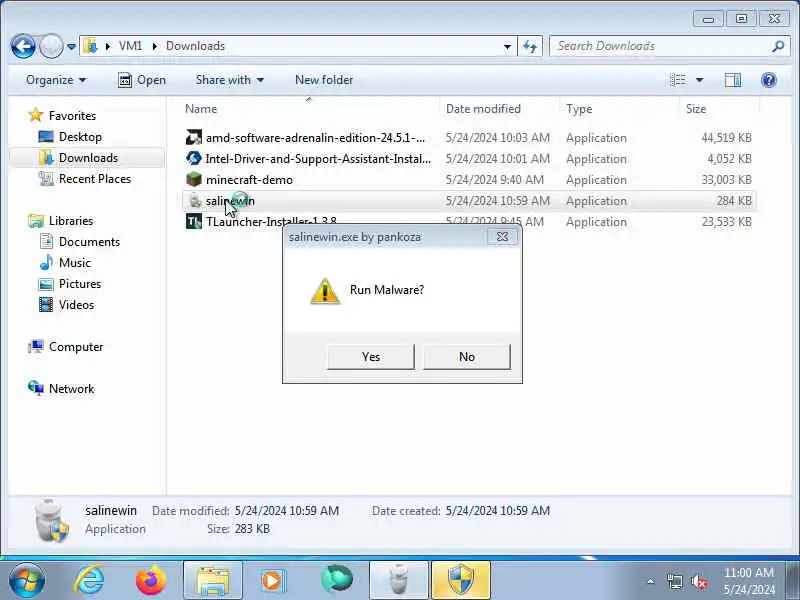Viewport: 800px width, 600px height.
Task: Open the clock showing 11:00 AM
Action: coord(748,581)
